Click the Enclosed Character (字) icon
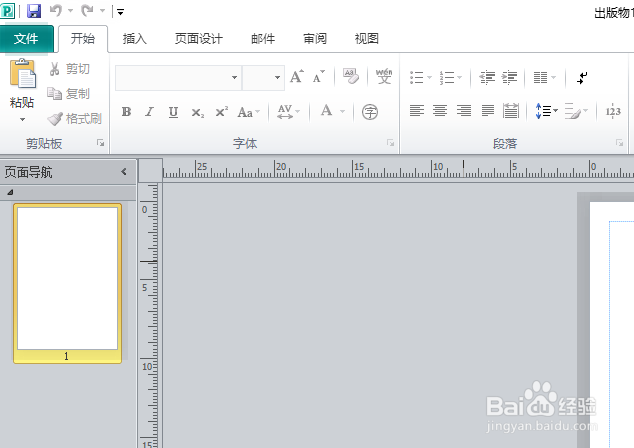 pyautogui.click(x=370, y=112)
